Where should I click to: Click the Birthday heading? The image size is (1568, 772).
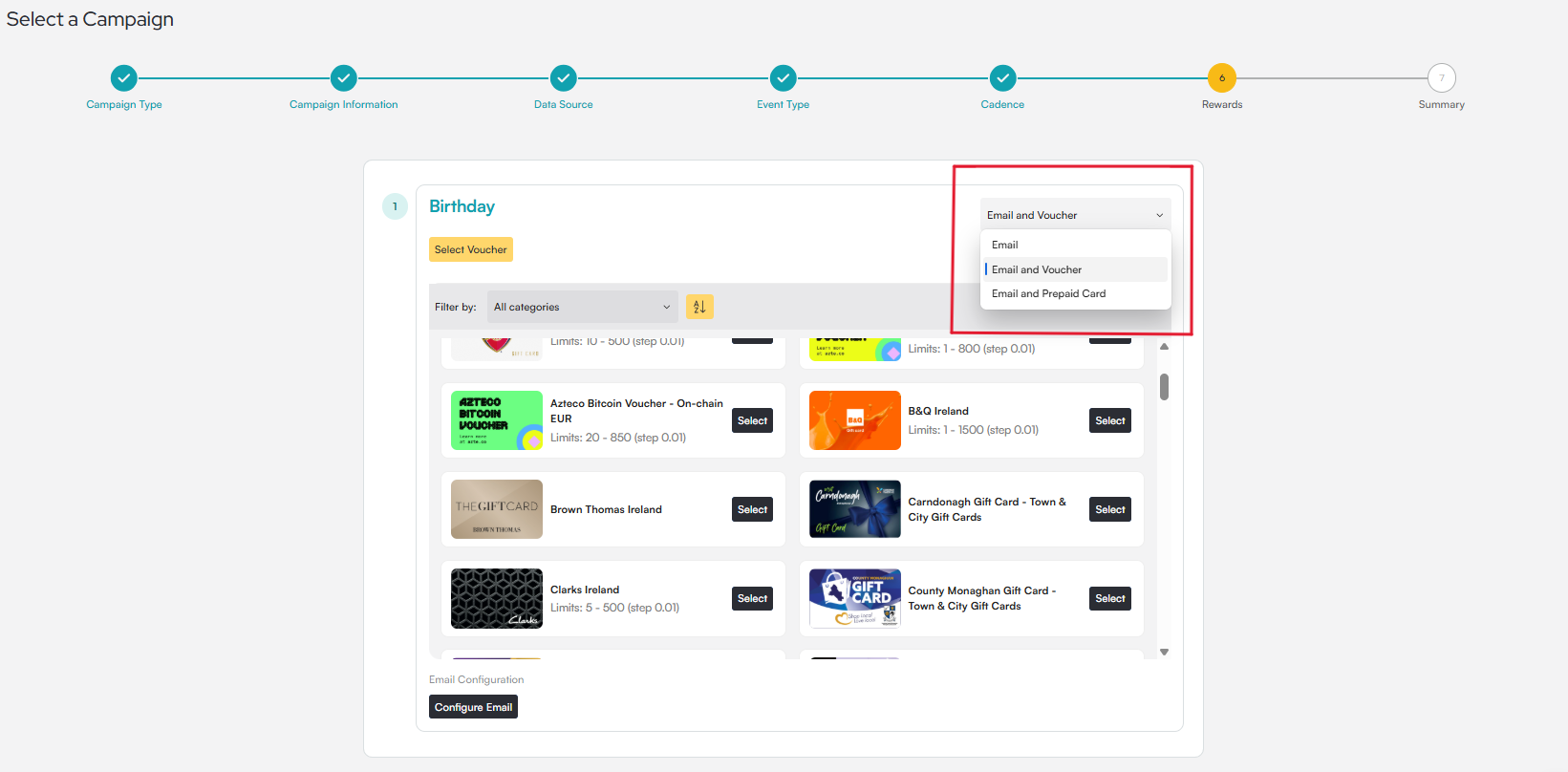tap(462, 206)
